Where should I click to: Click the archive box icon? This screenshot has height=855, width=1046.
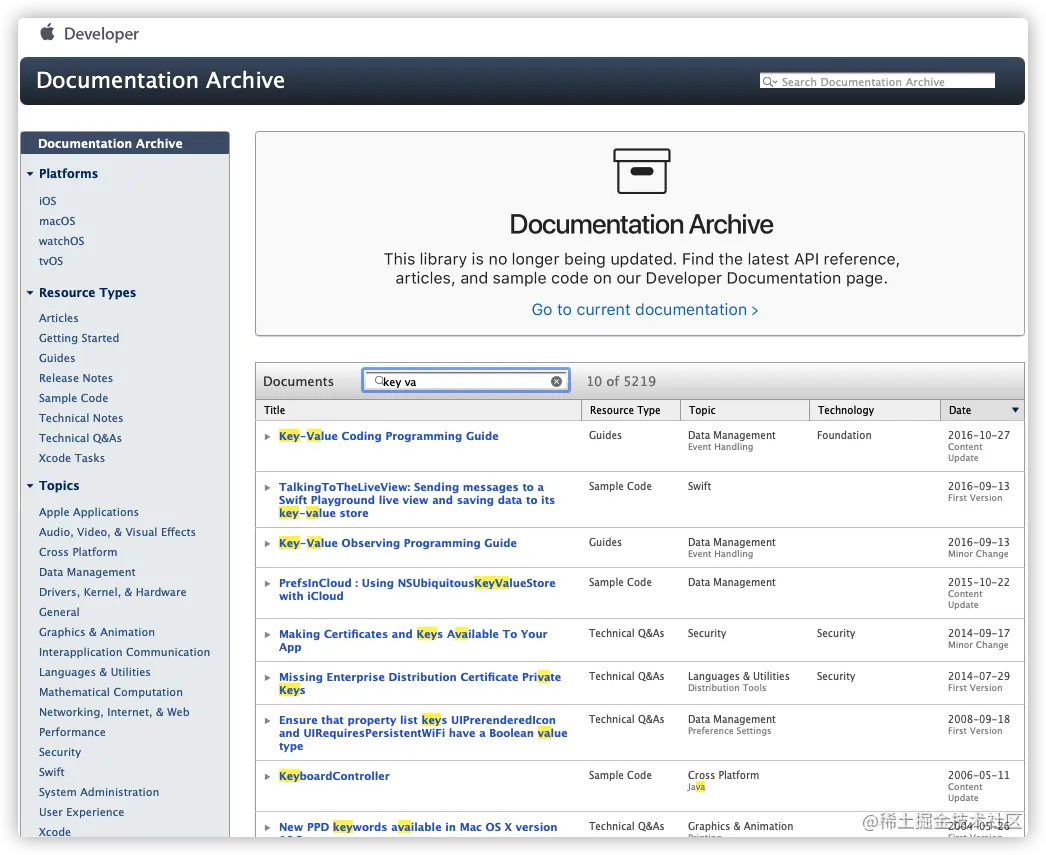point(641,171)
